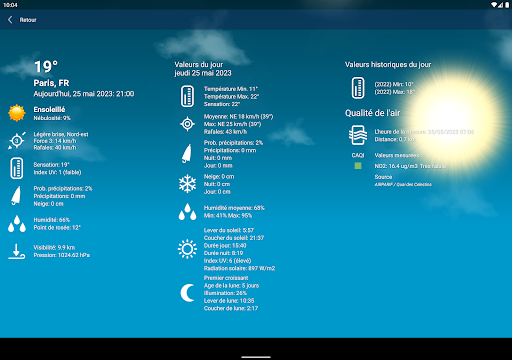Tap the Durée jour: 15:40 text
Screen dimensions: 512x360
coord(225,246)
